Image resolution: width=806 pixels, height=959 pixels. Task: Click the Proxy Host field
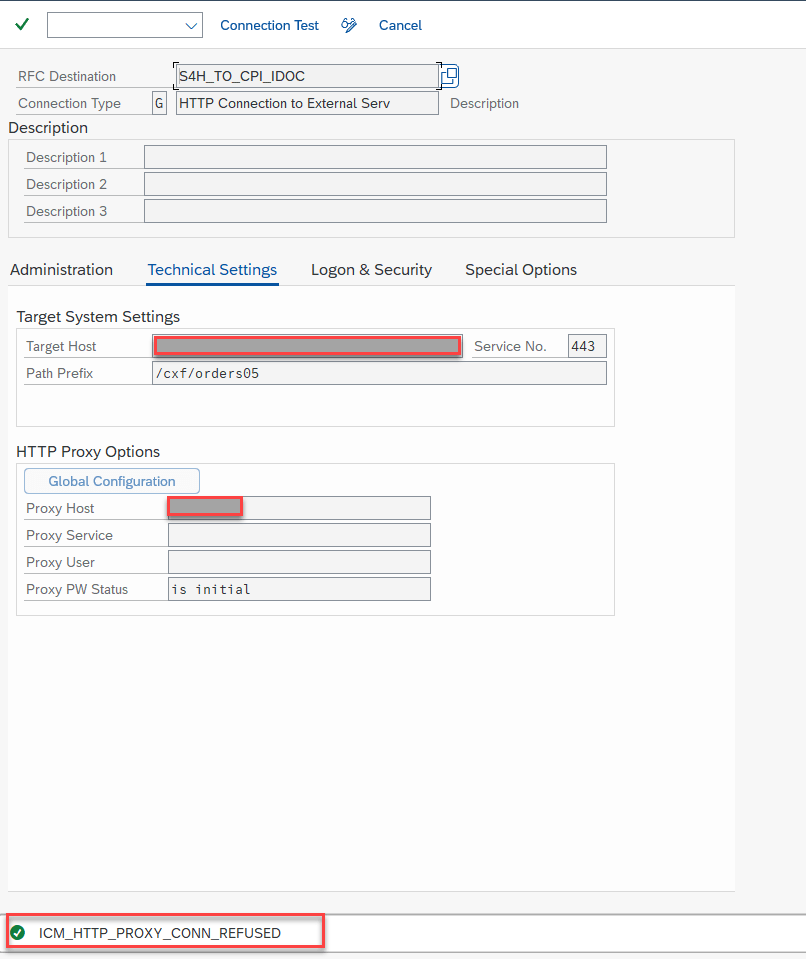pos(299,508)
